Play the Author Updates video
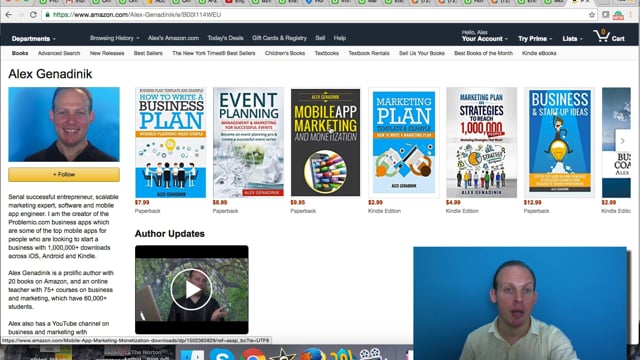The height and width of the screenshot is (360, 640). tap(191, 289)
